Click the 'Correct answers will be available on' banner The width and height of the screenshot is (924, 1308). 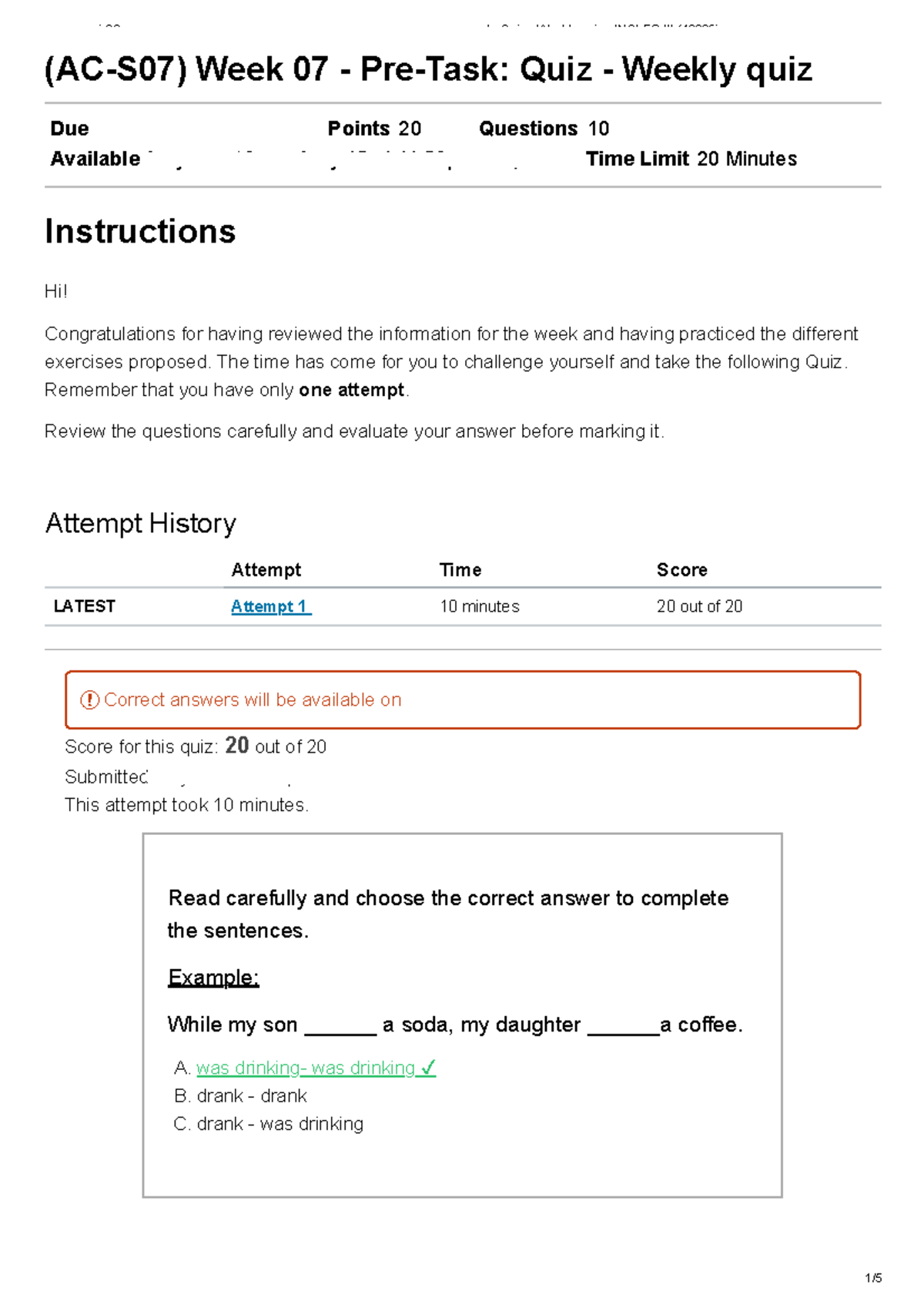[x=463, y=700]
